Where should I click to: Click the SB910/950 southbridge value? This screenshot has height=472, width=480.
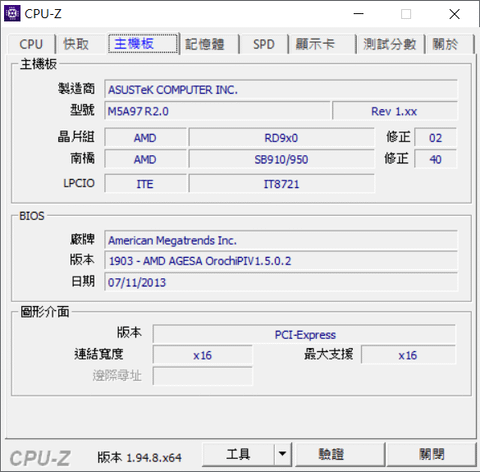click(x=281, y=159)
